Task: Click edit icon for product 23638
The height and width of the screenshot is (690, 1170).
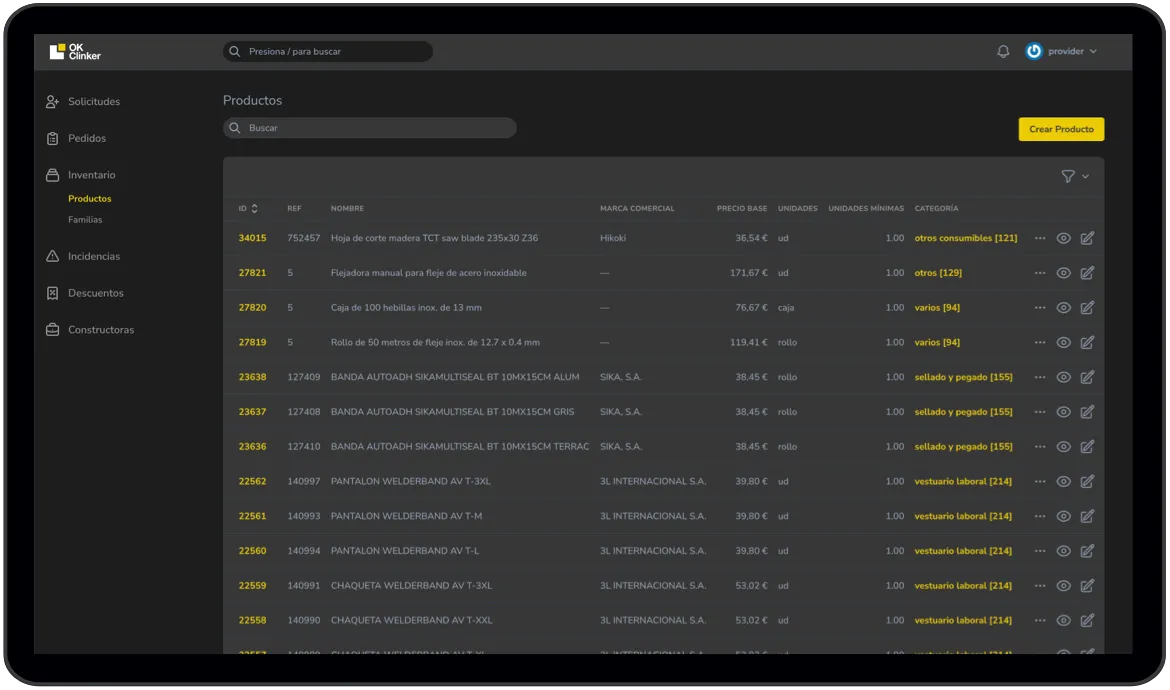Action: pos(1087,377)
